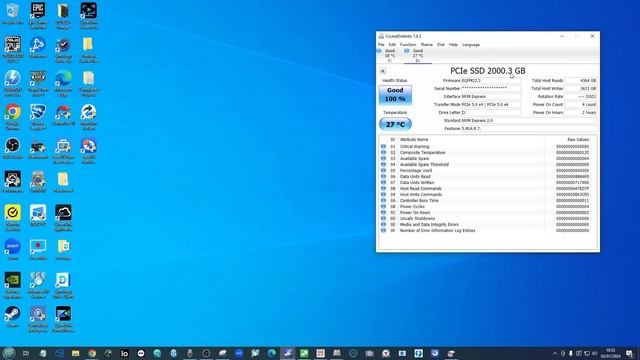Open the Norton yellow checkmark desktop icon

(x=13, y=217)
